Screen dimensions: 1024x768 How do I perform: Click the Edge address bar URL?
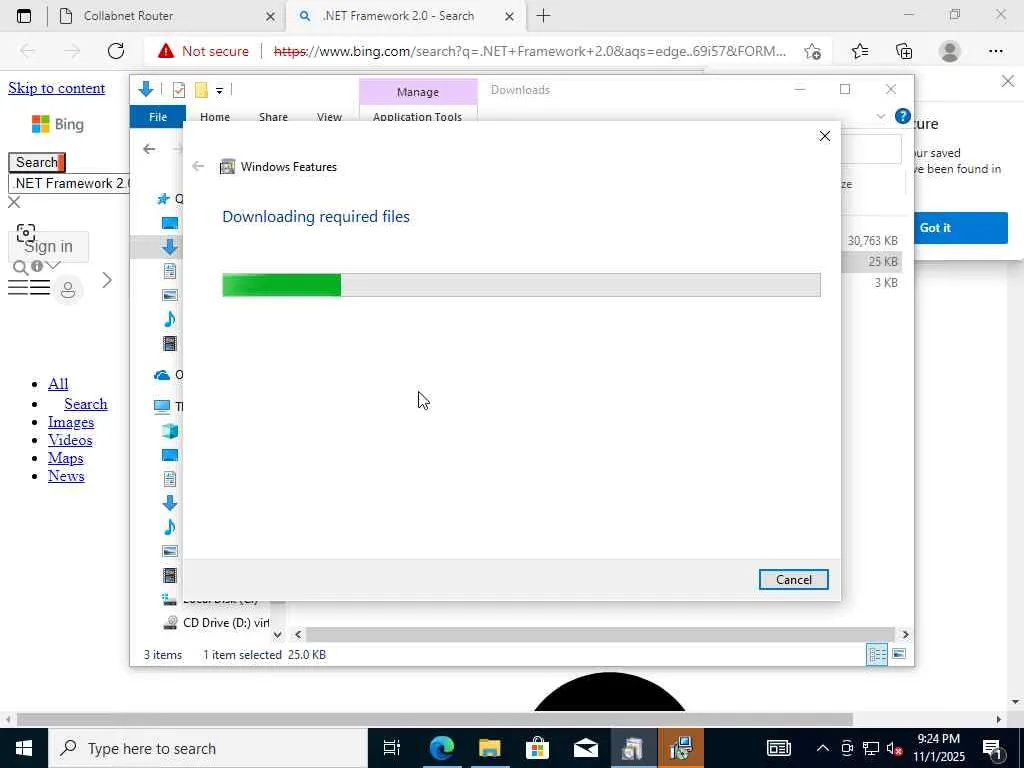pos(530,51)
